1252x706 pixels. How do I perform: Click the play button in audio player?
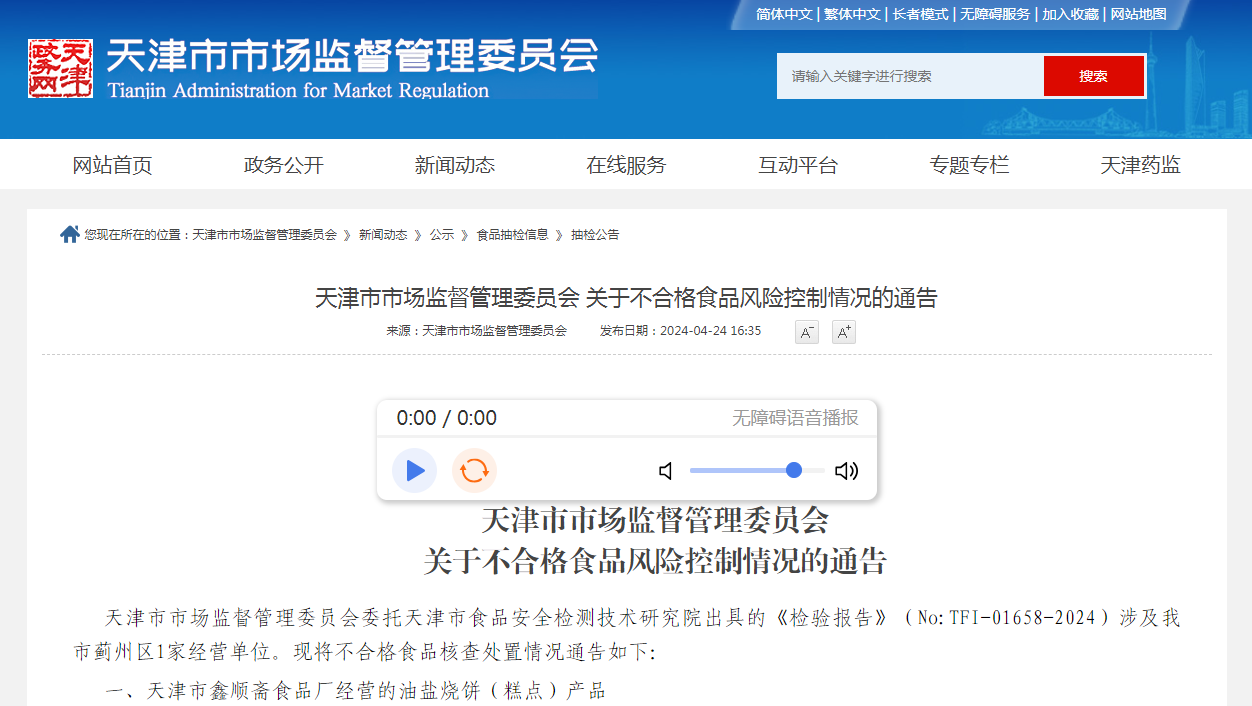pos(414,471)
